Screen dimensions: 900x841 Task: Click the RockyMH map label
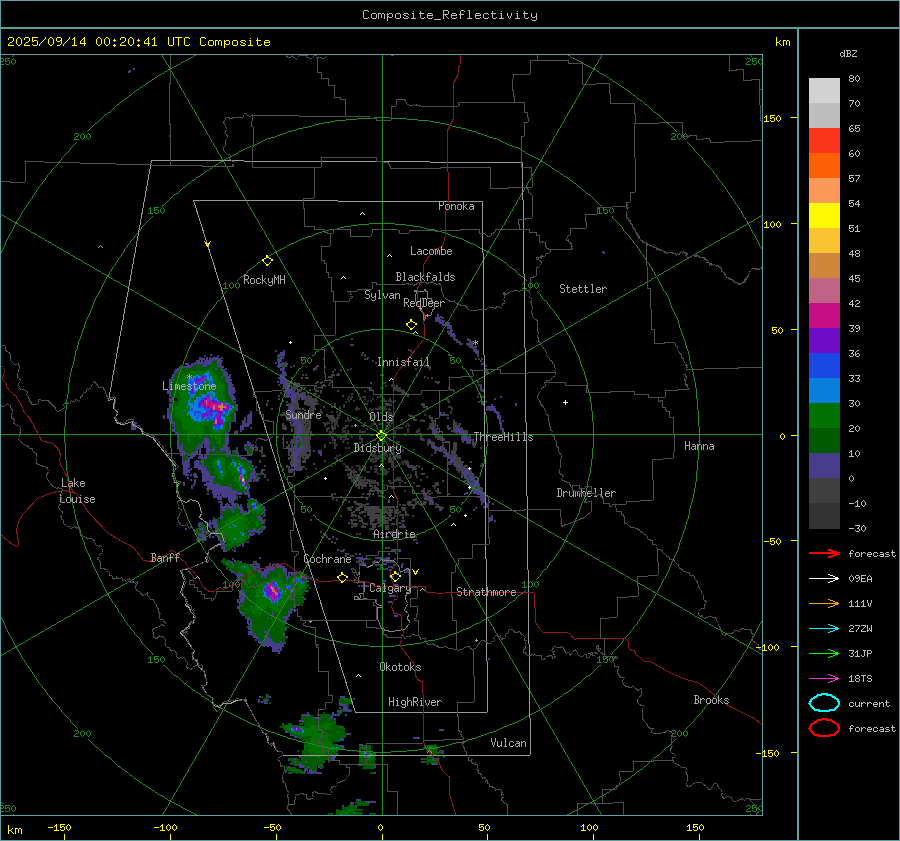point(264,280)
